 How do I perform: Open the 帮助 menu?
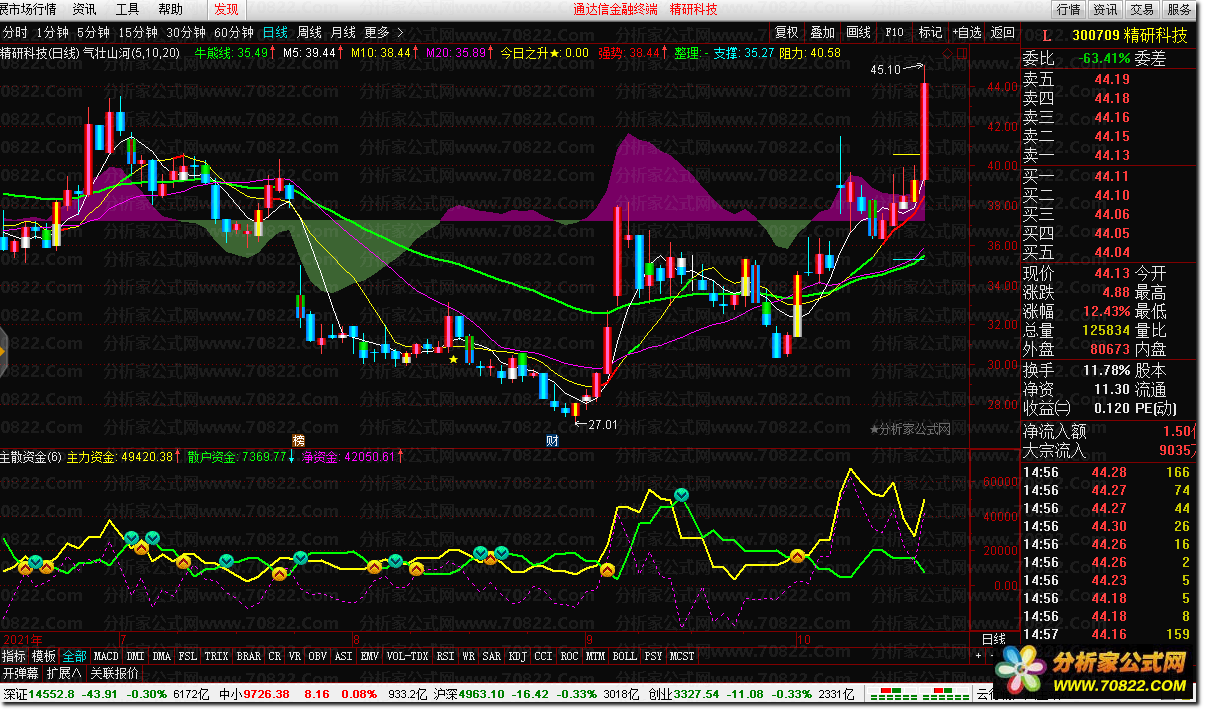pos(171,9)
